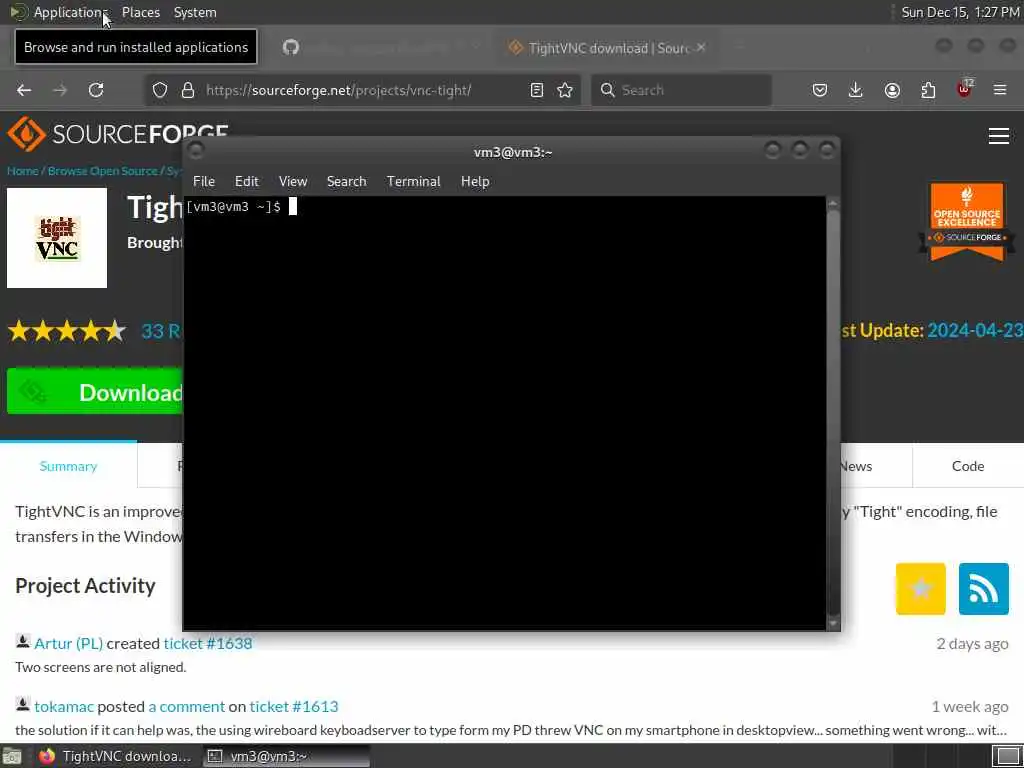This screenshot has width=1024, height=768.
Task: Select the Code tab
Action: pos(967,466)
